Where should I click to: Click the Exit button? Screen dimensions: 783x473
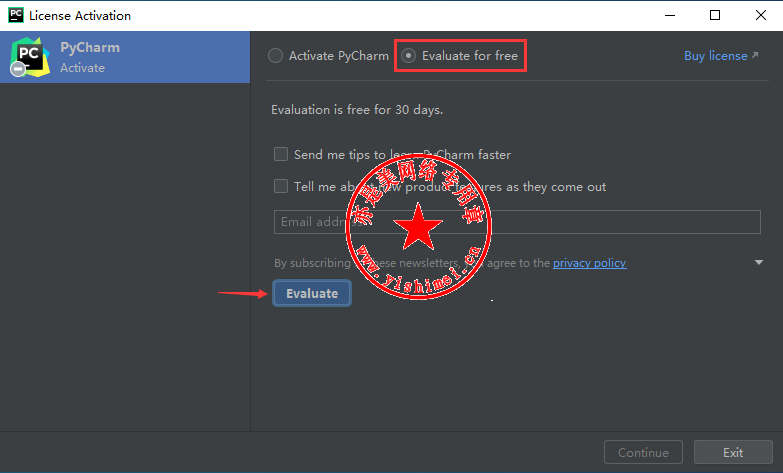point(733,453)
